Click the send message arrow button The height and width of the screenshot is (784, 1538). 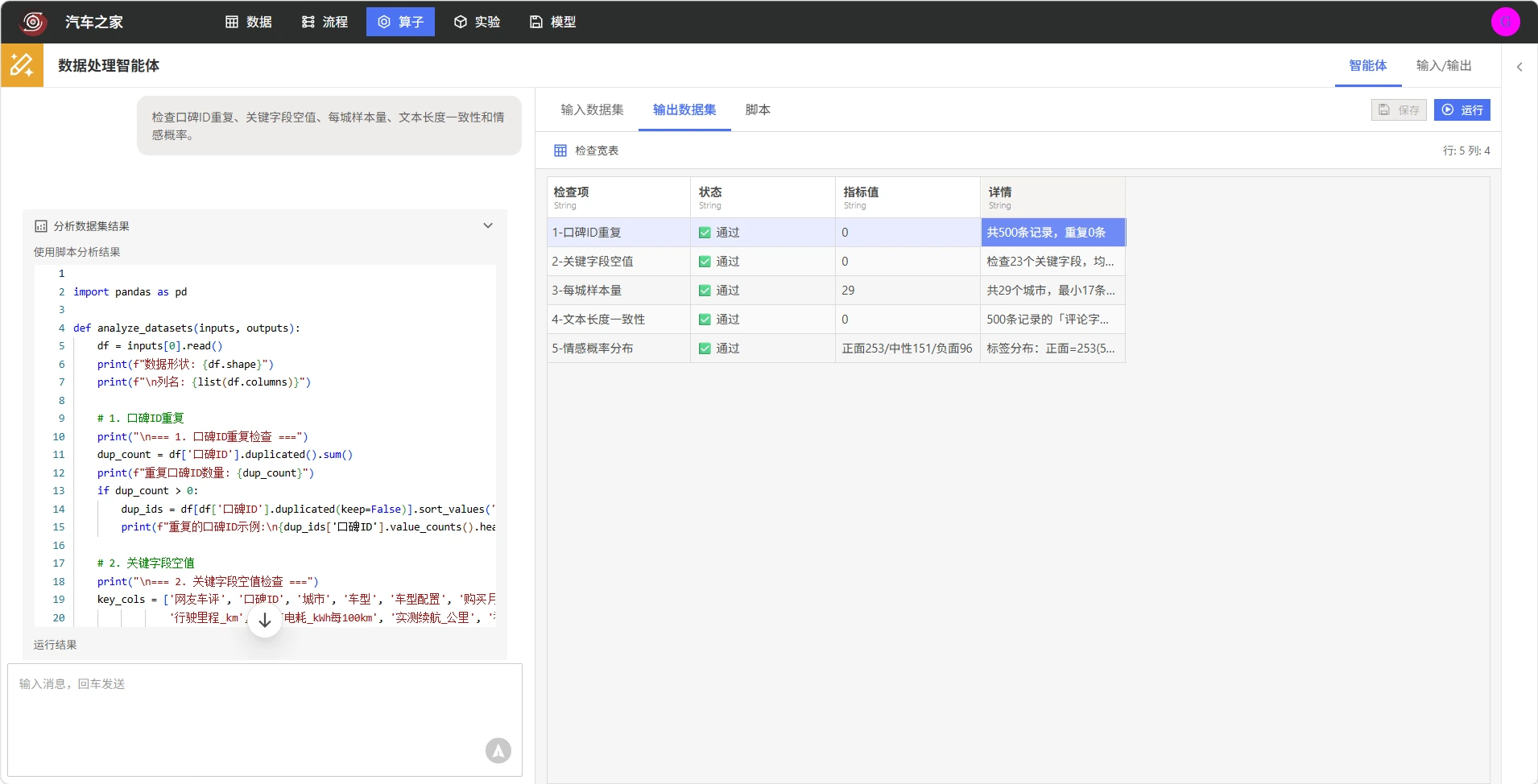pos(498,750)
